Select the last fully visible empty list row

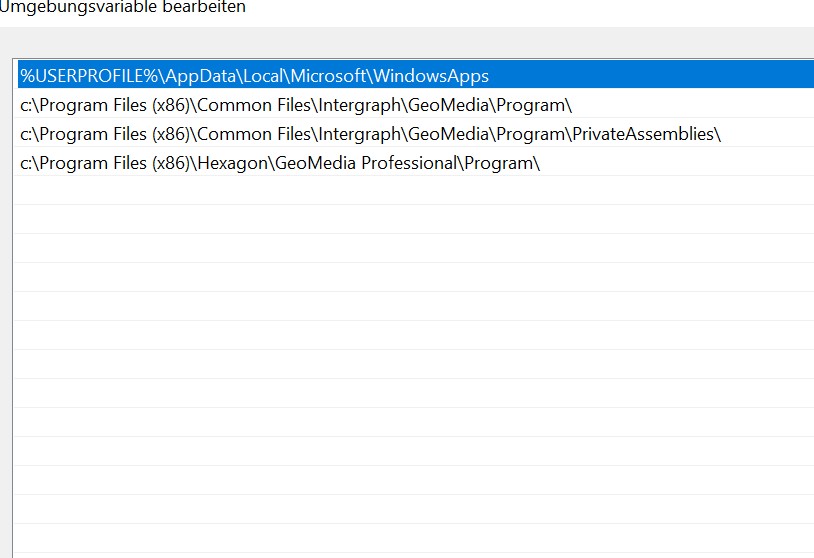400,538
